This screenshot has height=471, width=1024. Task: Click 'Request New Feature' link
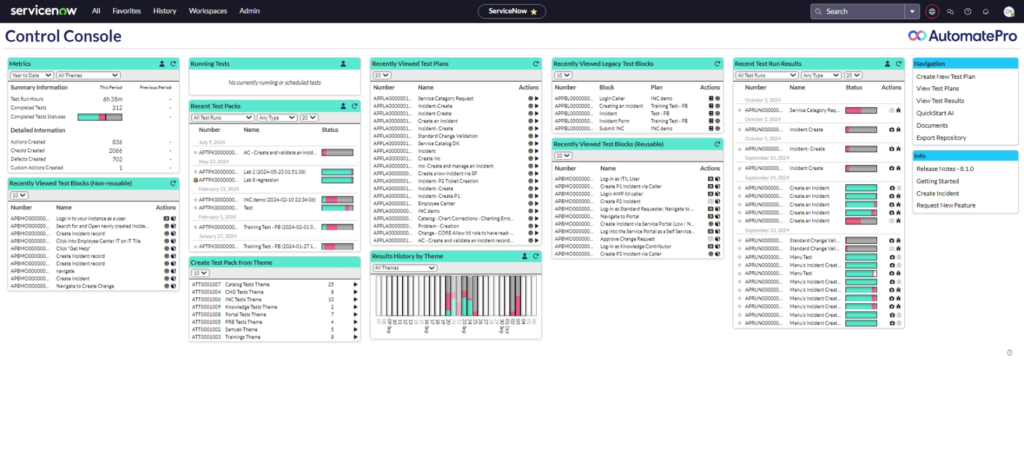coord(946,205)
